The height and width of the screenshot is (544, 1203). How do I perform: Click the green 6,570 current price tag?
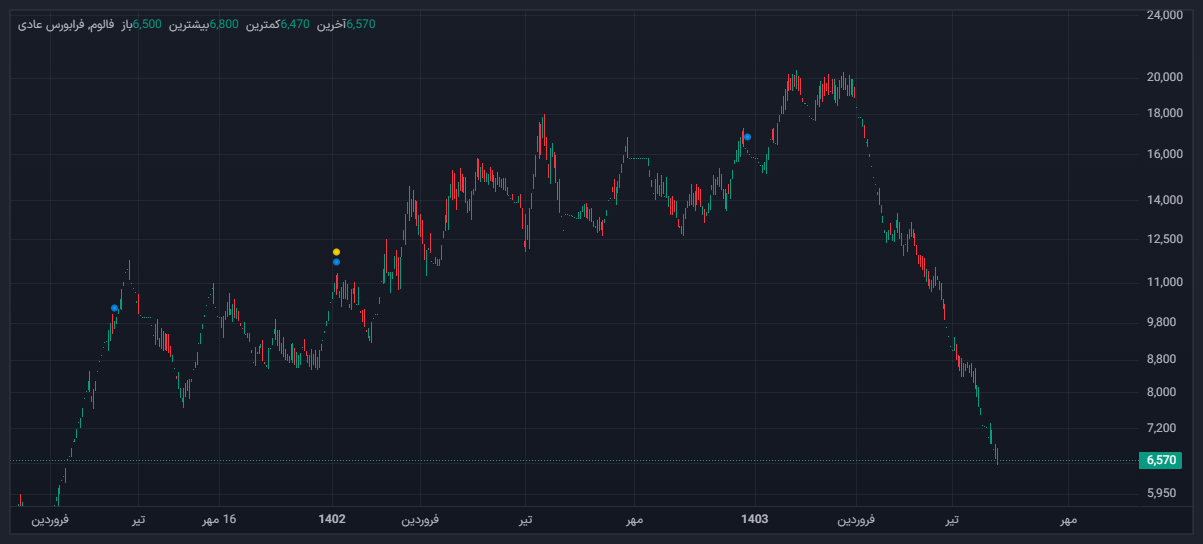pyautogui.click(x=1161, y=460)
